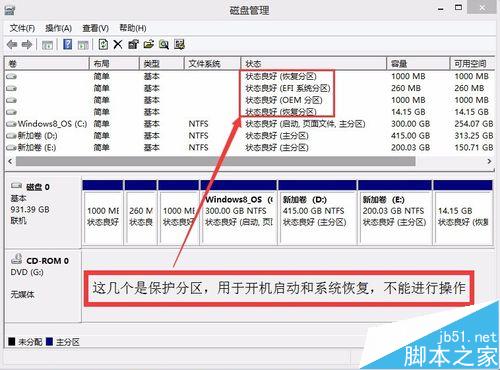
Task: Sort by the 可用空间 column header
Action: 472,63
